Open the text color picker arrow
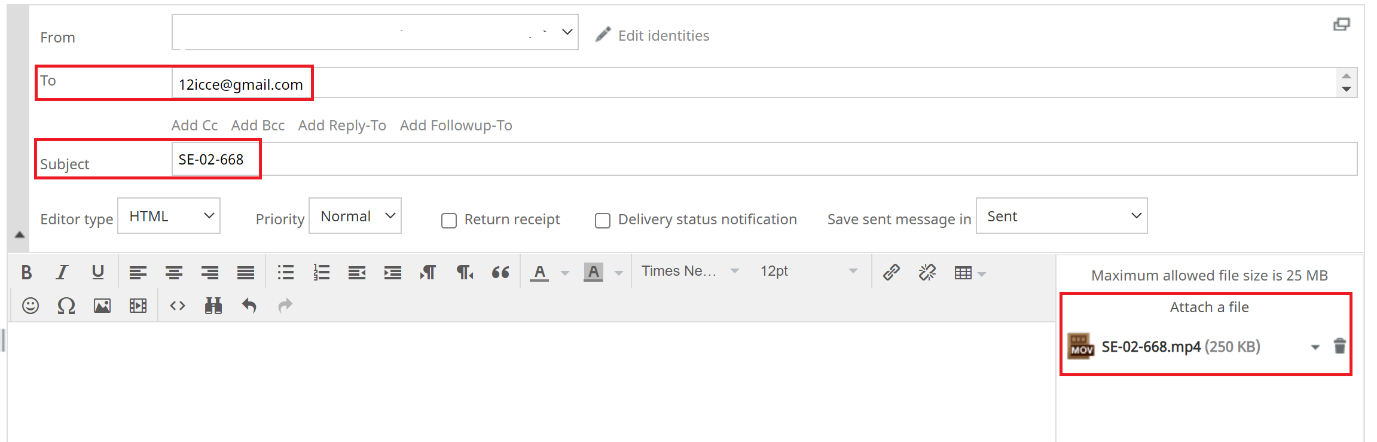 coord(564,272)
